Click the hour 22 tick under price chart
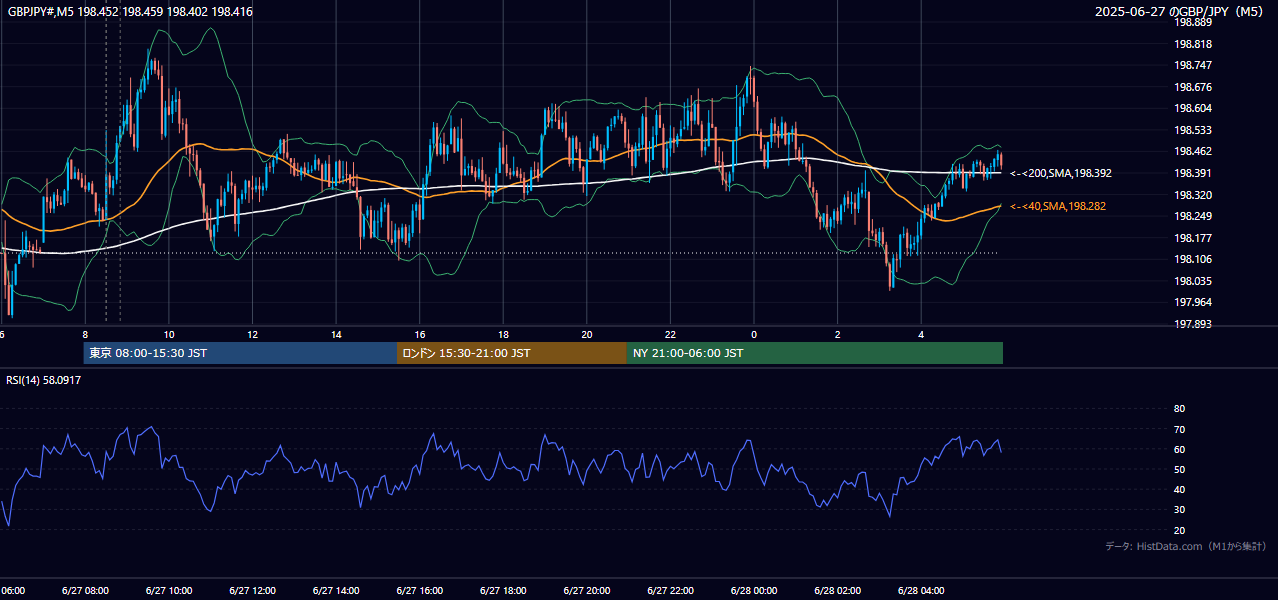 pyautogui.click(x=670, y=334)
